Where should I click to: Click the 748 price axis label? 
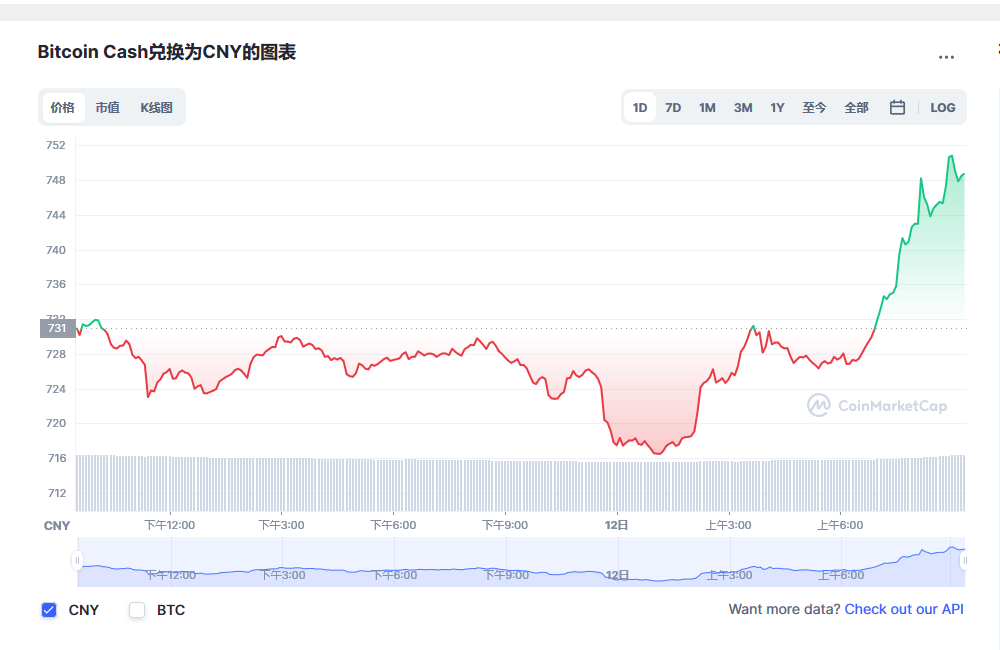point(55,181)
